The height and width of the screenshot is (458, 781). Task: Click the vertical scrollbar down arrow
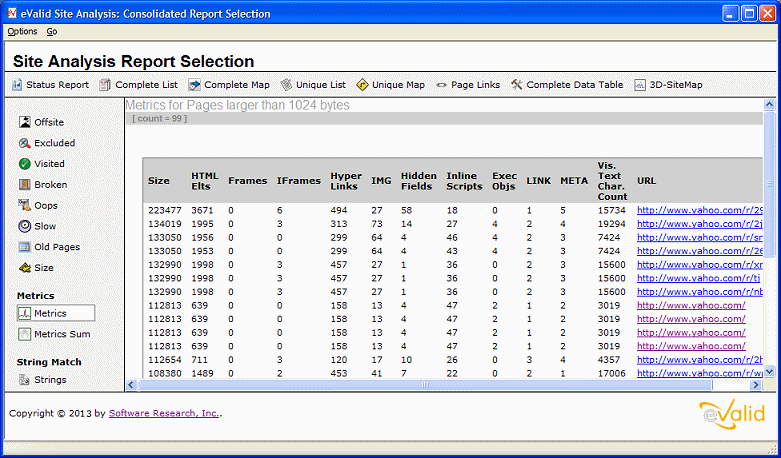click(769, 371)
